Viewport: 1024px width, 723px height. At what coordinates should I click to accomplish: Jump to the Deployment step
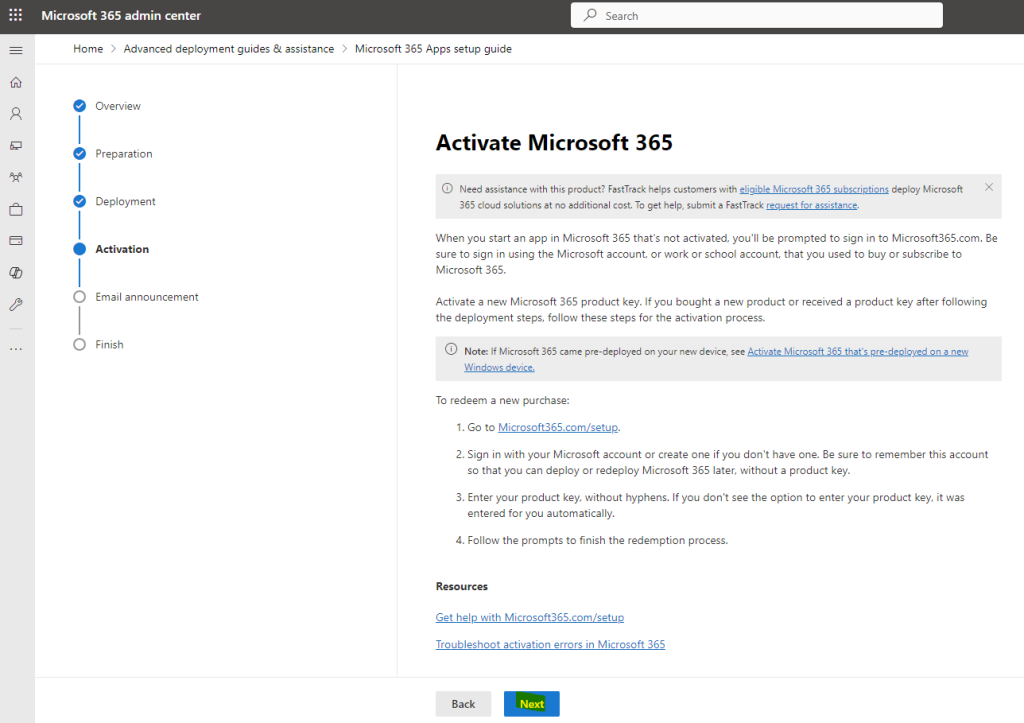125,201
